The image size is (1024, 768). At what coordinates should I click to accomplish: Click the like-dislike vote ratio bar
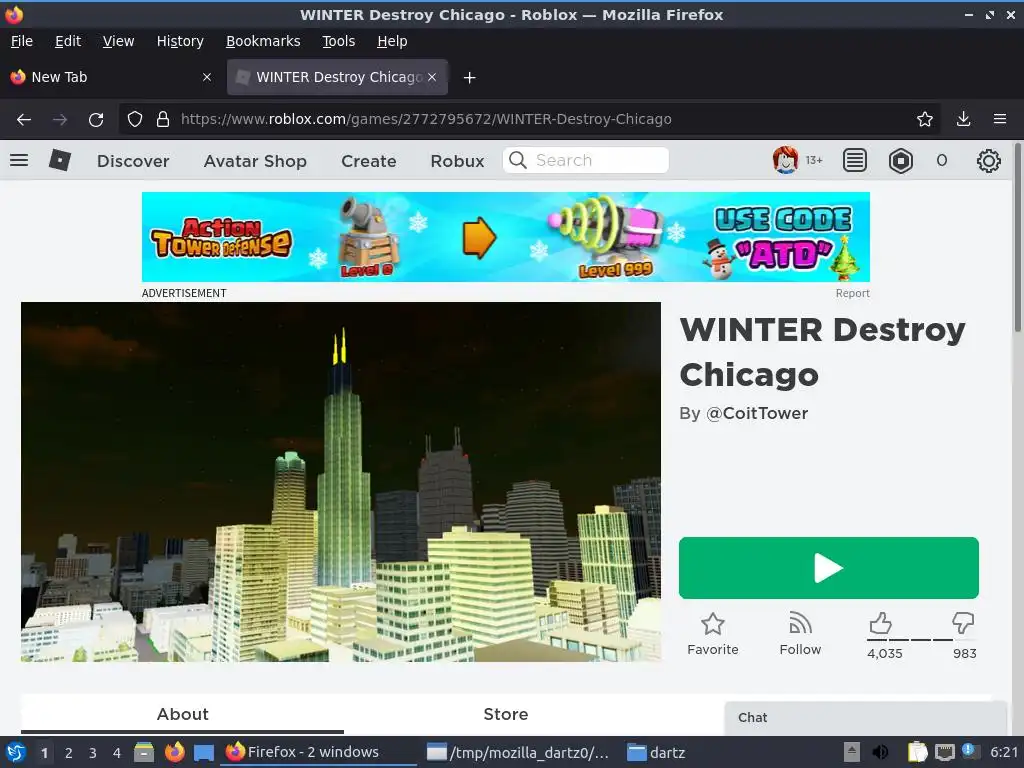tap(921, 640)
